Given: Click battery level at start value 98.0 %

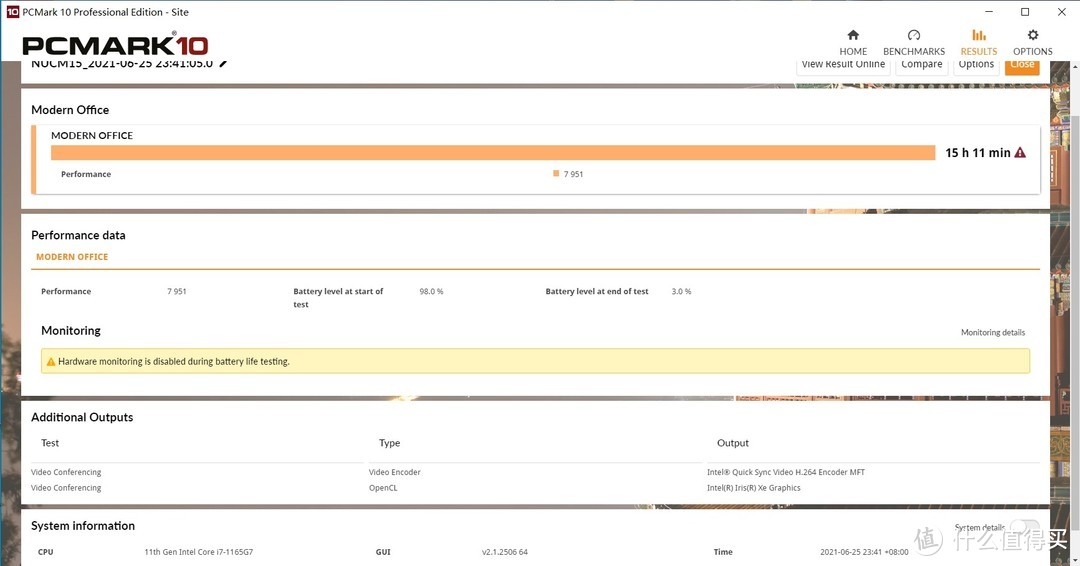Looking at the screenshot, I should point(431,291).
